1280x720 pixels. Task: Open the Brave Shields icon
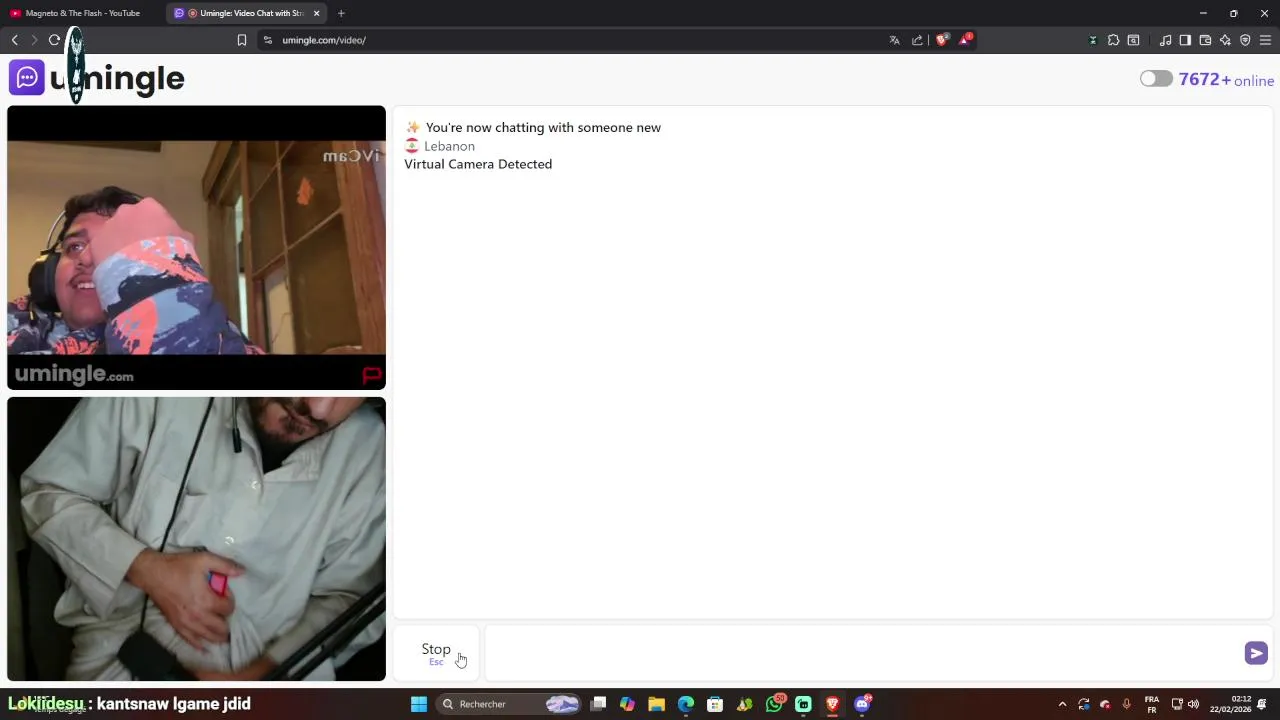[942, 40]
